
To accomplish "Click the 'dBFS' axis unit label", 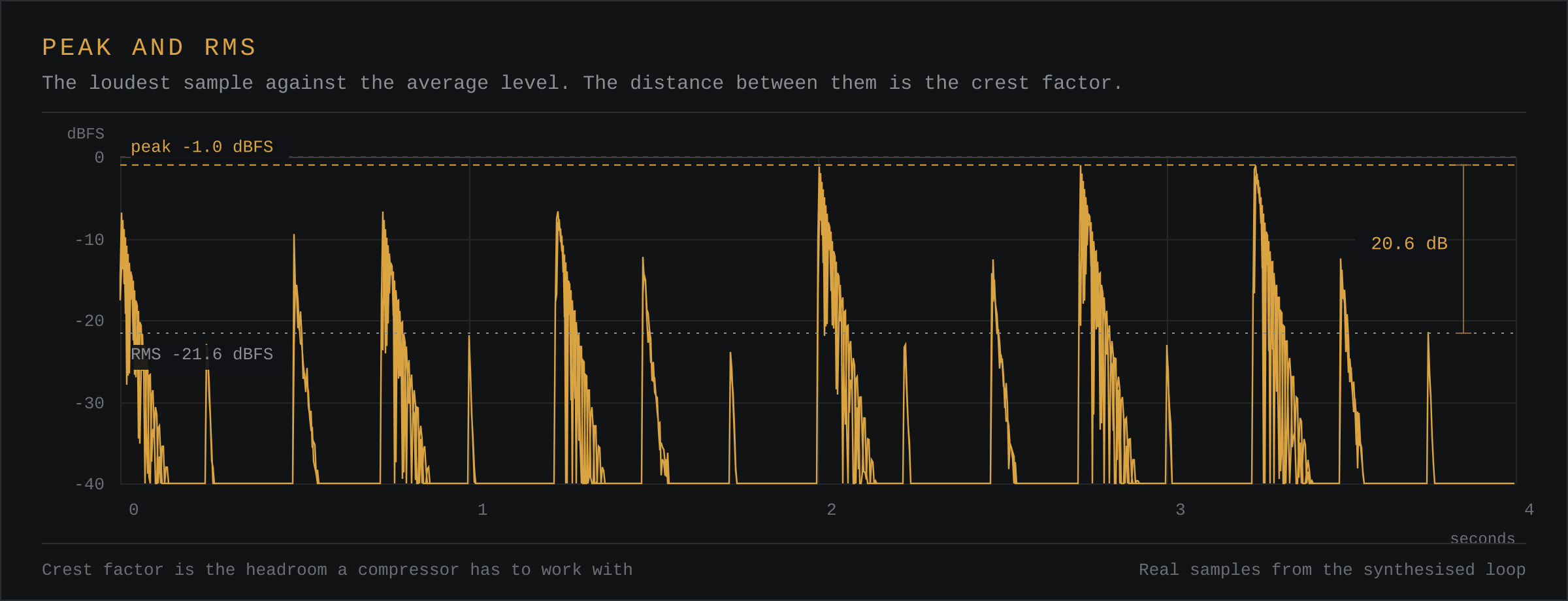I will [86, 134].
